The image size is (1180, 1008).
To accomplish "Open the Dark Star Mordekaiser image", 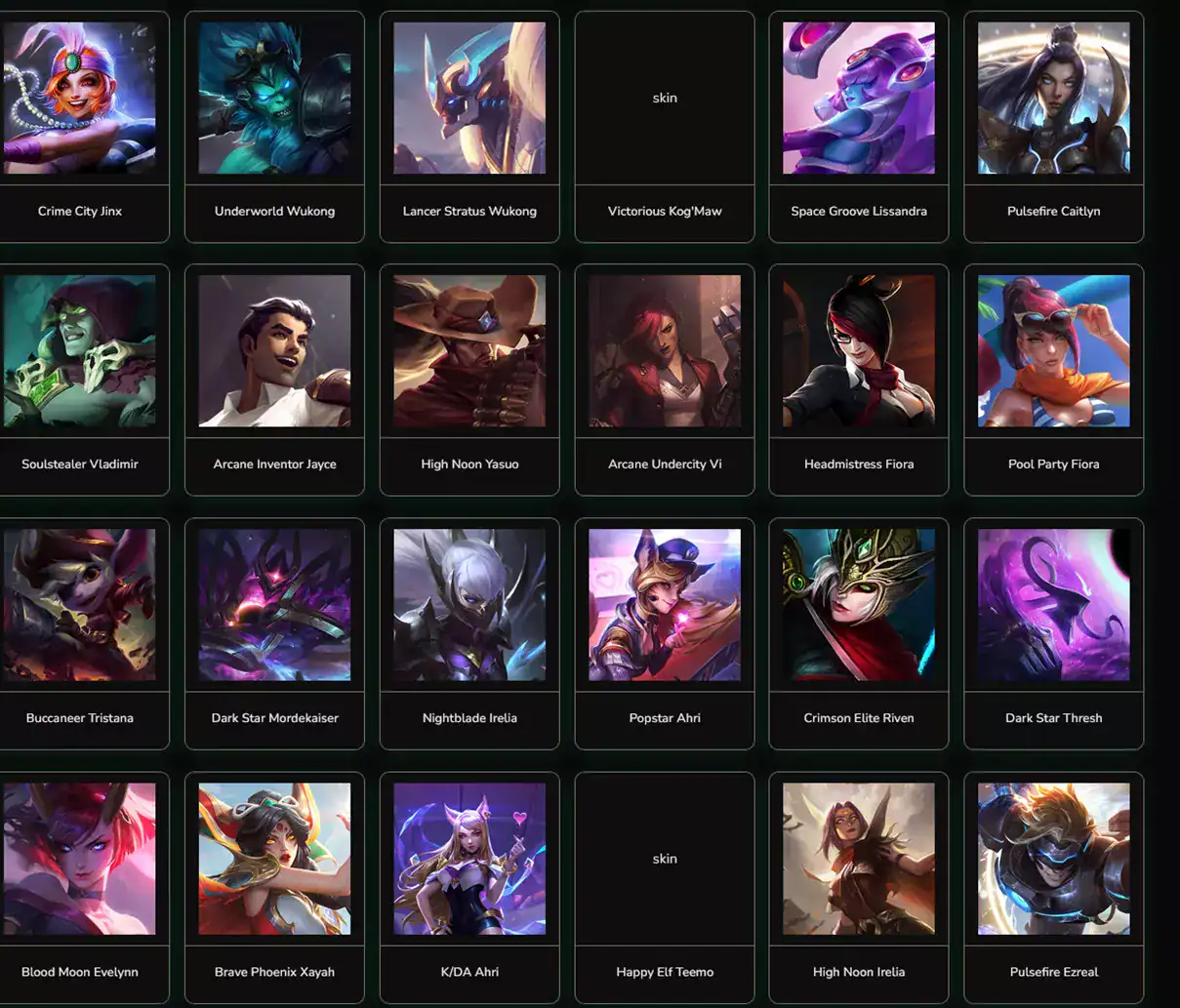I will (x=274, y=605).
